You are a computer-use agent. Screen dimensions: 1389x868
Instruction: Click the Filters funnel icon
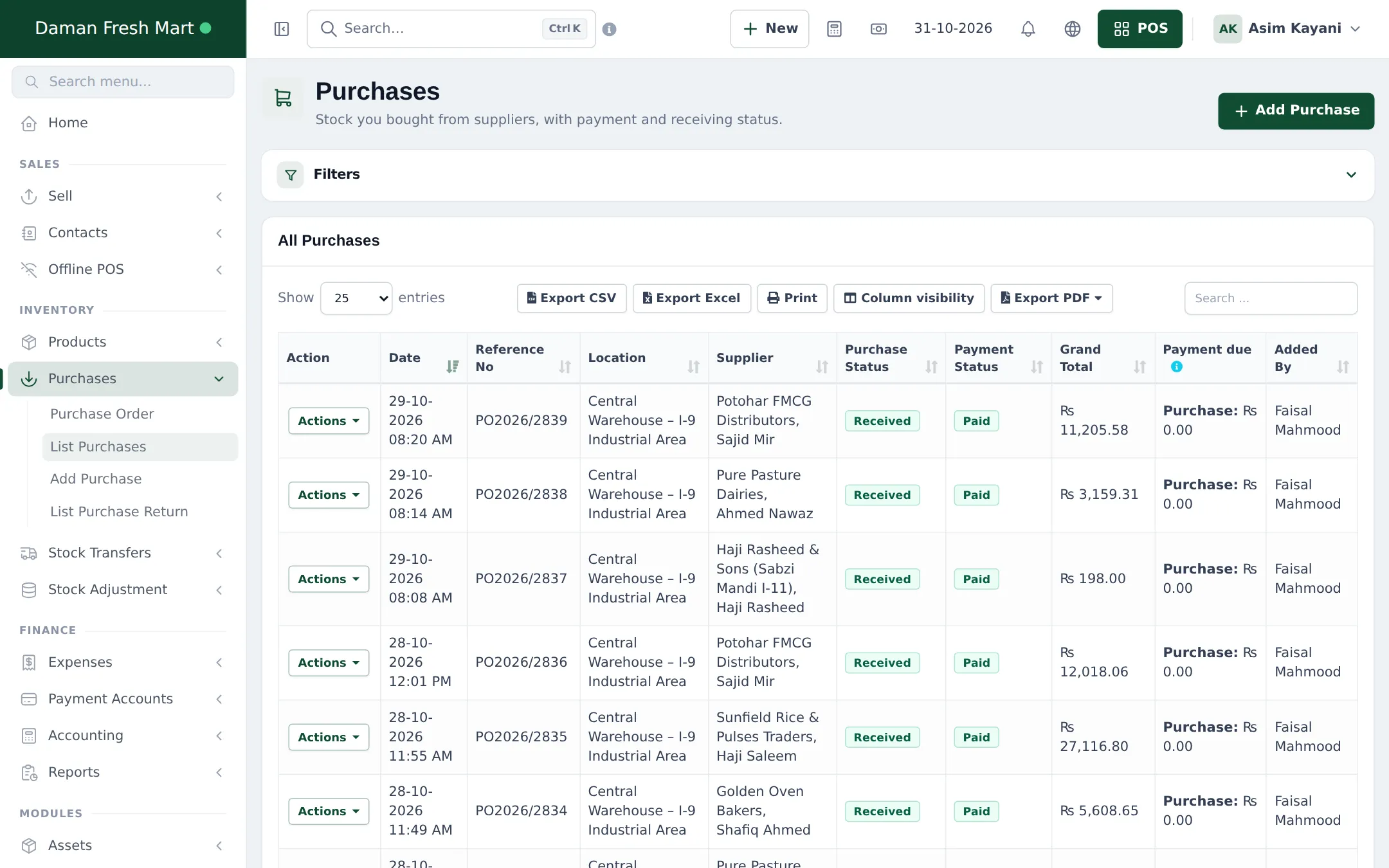pyautogui.click(x=290, y=175)
